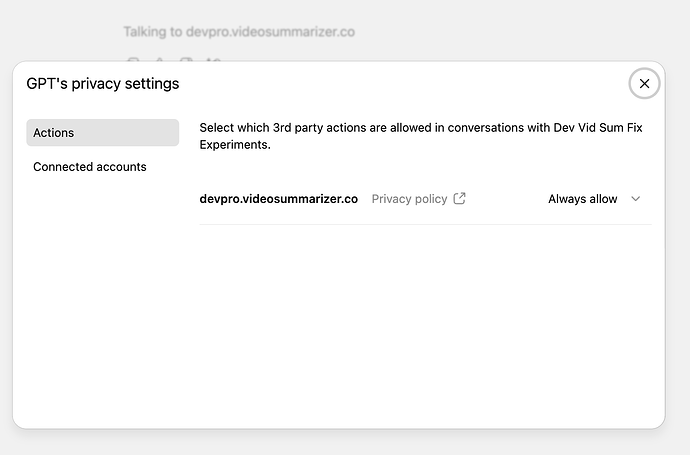Click the dimmed backdrop below the dialog
Screen dimensions: 690x455
[x=345, y=443]
